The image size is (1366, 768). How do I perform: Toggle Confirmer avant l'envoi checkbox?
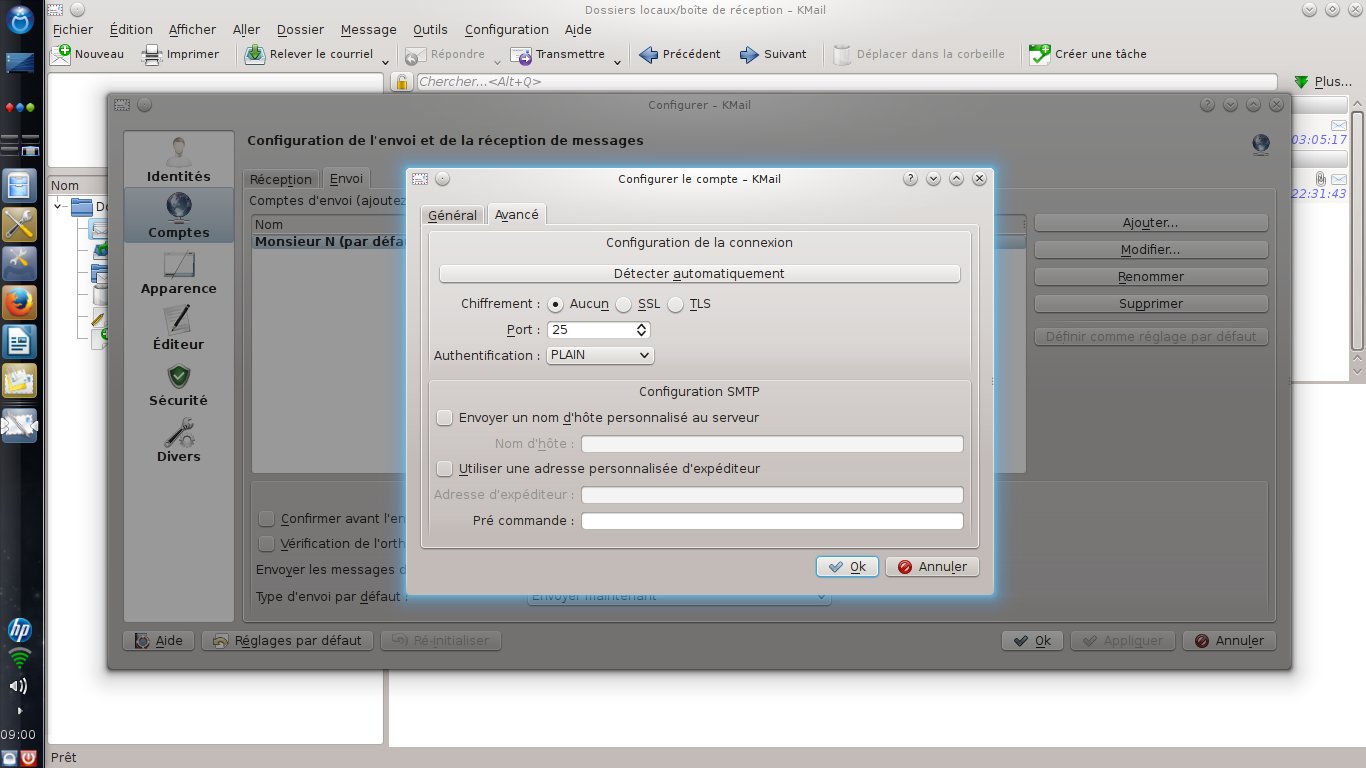266,518
